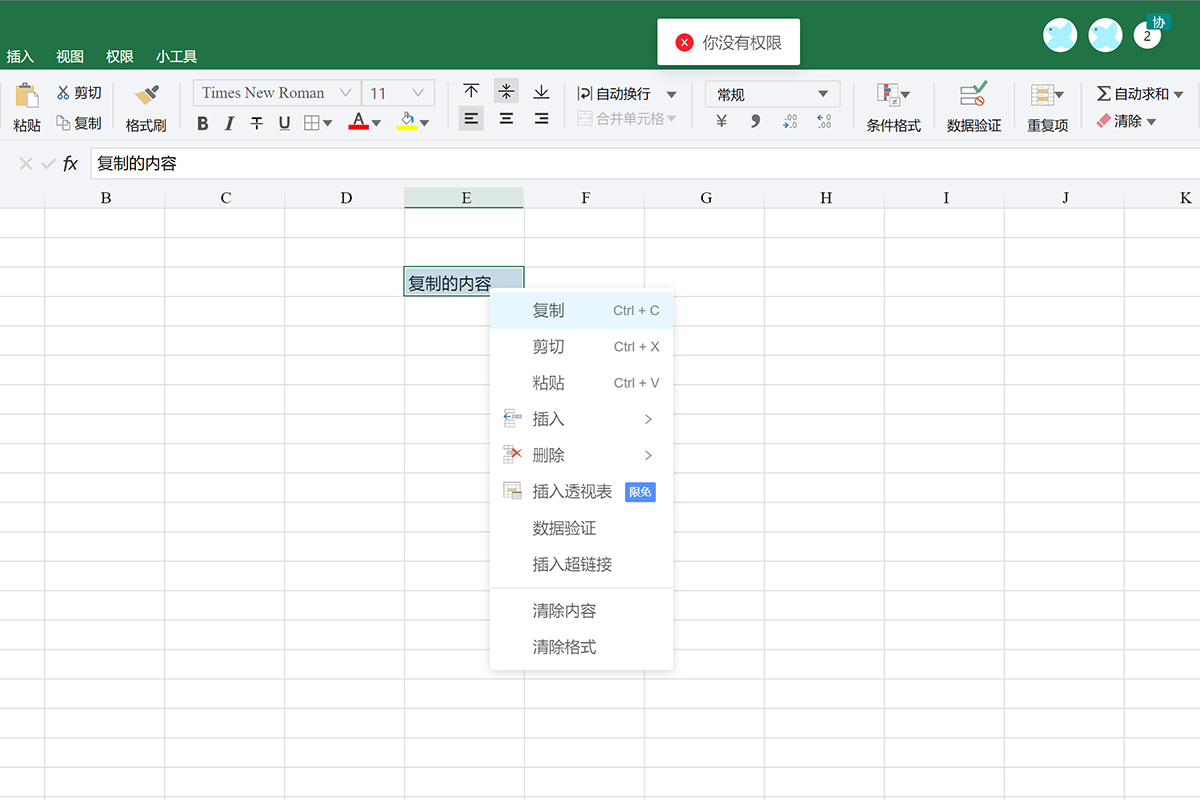Viewport: 1200px width, 800px height.
Task: Open the Data Validation (数据验证) toolbar tool
Action: point(974,108)
